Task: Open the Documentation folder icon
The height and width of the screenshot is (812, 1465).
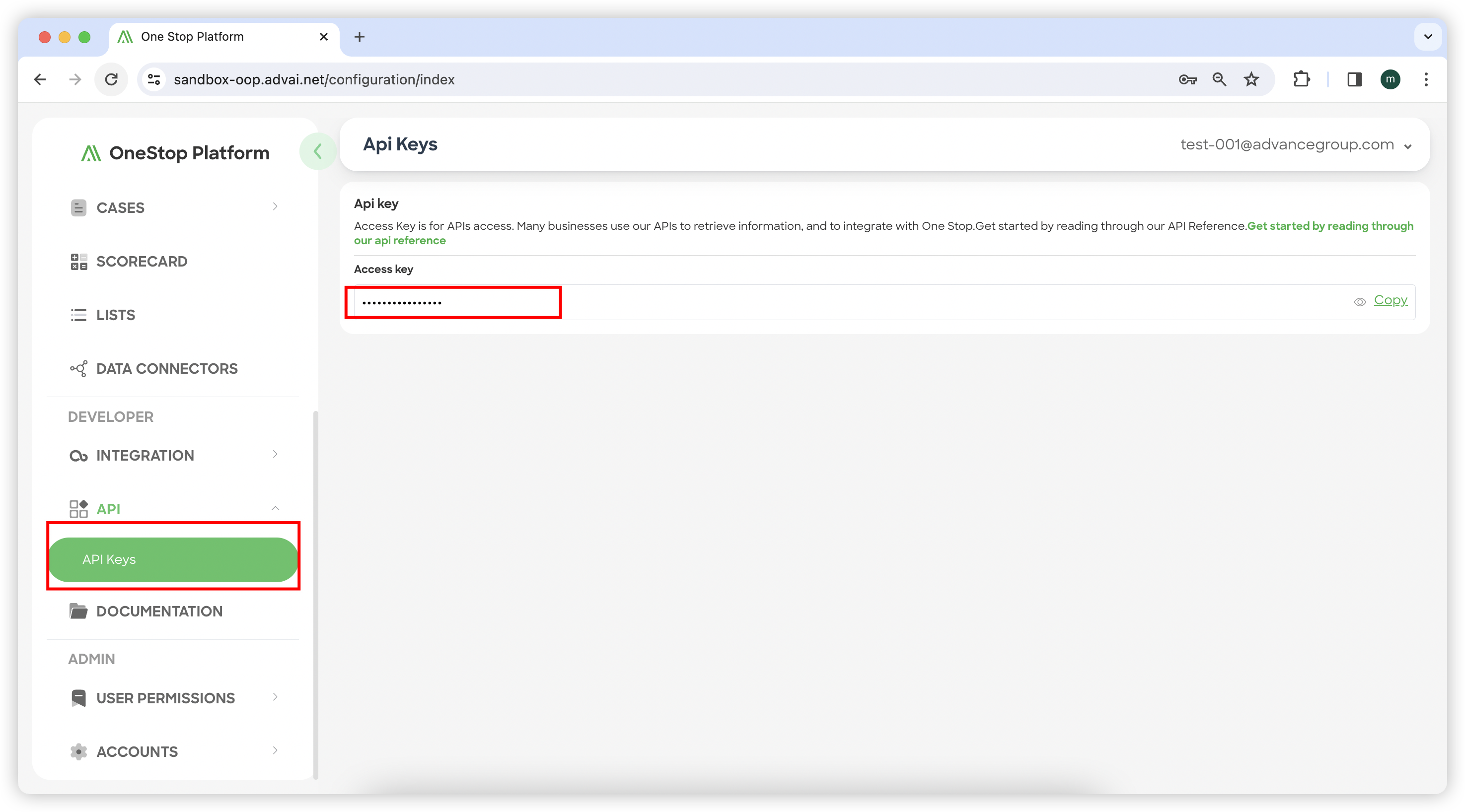Action: pos(78,611)
